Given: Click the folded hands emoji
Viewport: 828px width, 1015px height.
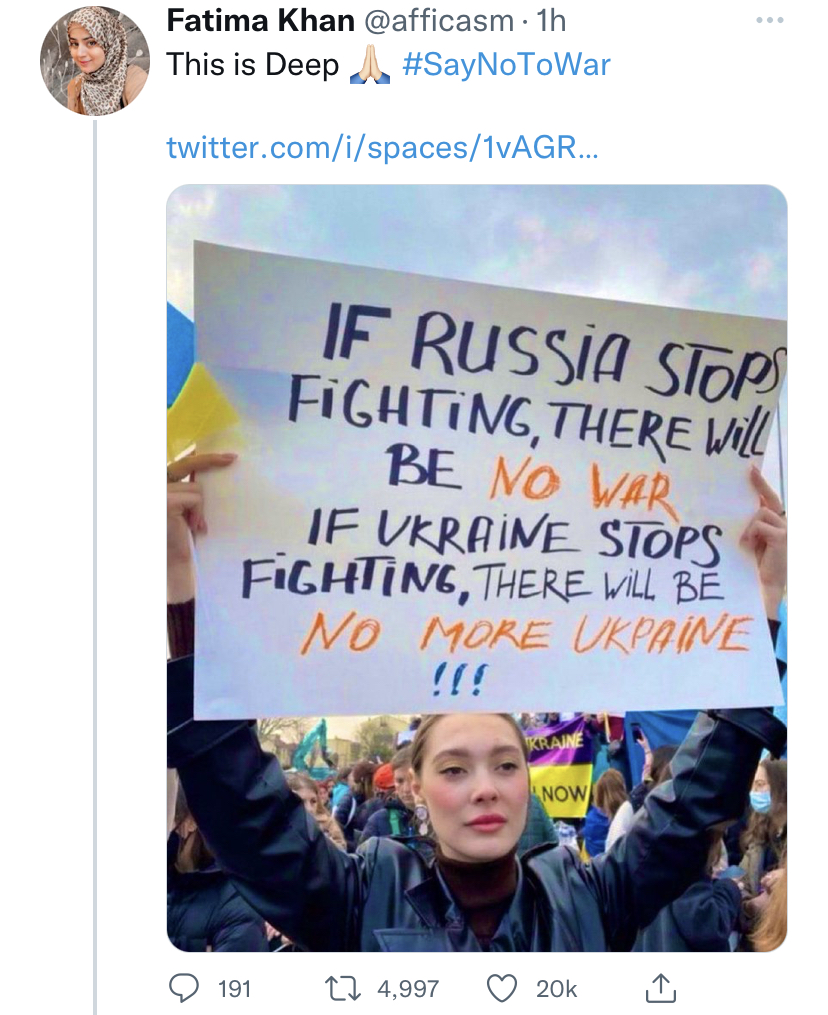Looking at the screenshot, I should click(x=370, y=67).
